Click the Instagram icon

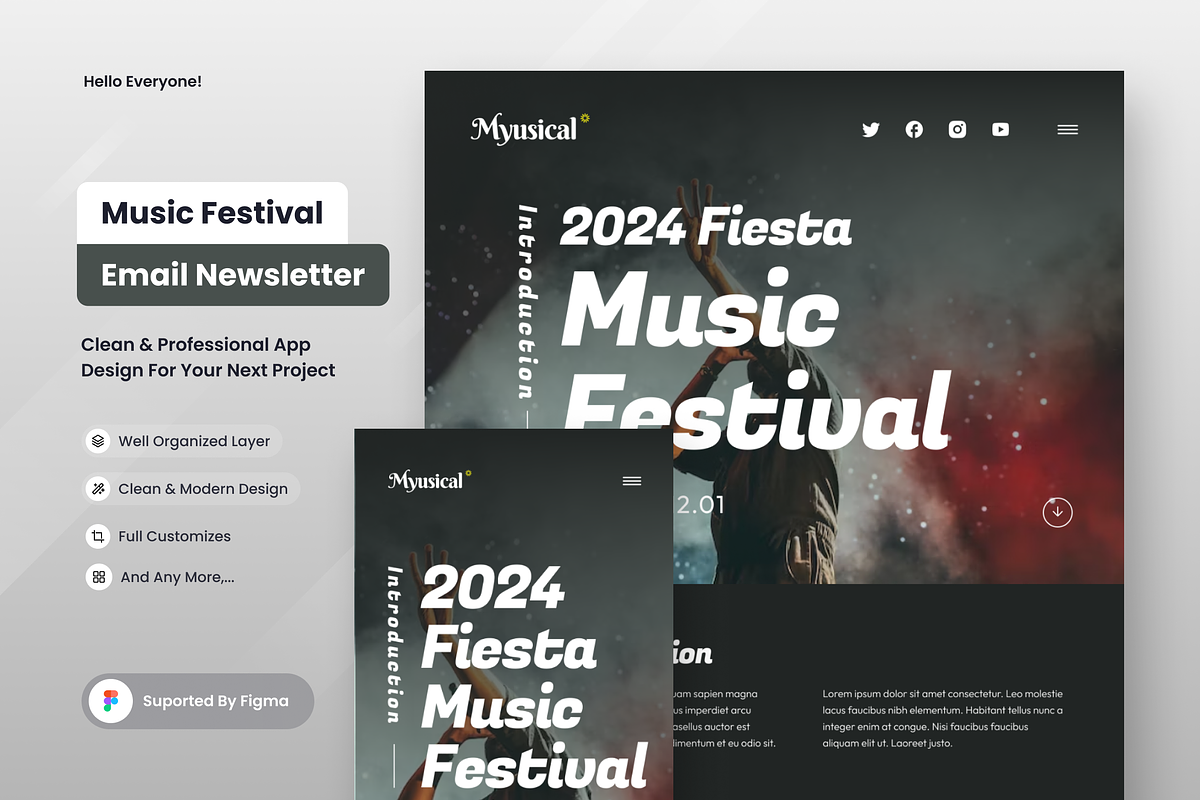pos(957,129)
